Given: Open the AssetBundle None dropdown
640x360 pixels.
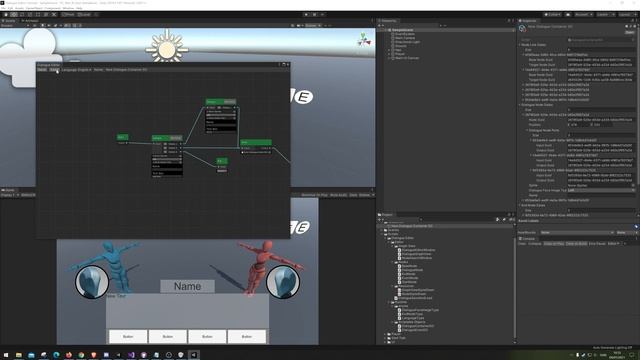Looking at the screenshot, I should 577,232.
